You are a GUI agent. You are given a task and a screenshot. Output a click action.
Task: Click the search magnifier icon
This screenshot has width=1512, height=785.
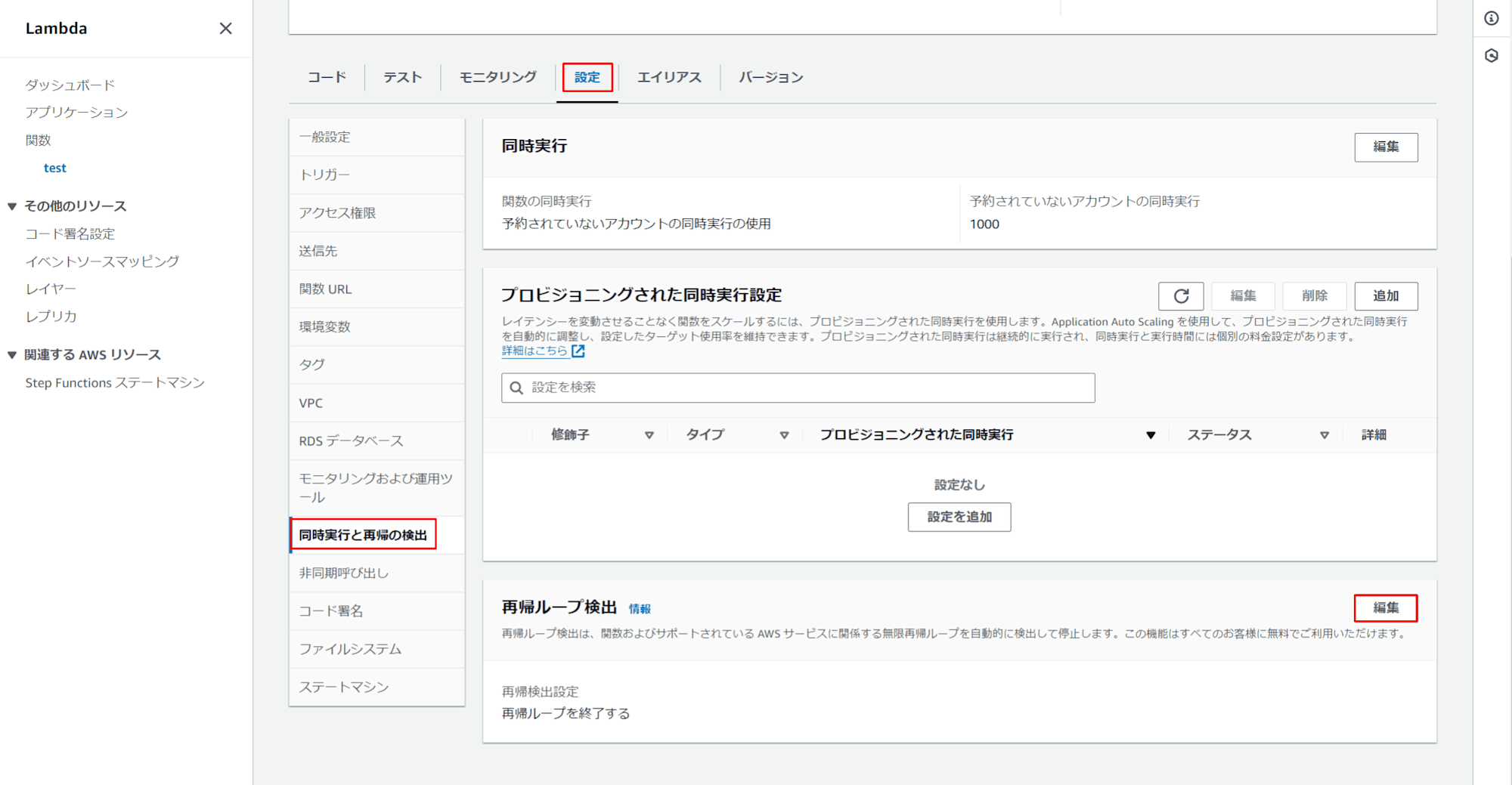click(x=516, y=388)
